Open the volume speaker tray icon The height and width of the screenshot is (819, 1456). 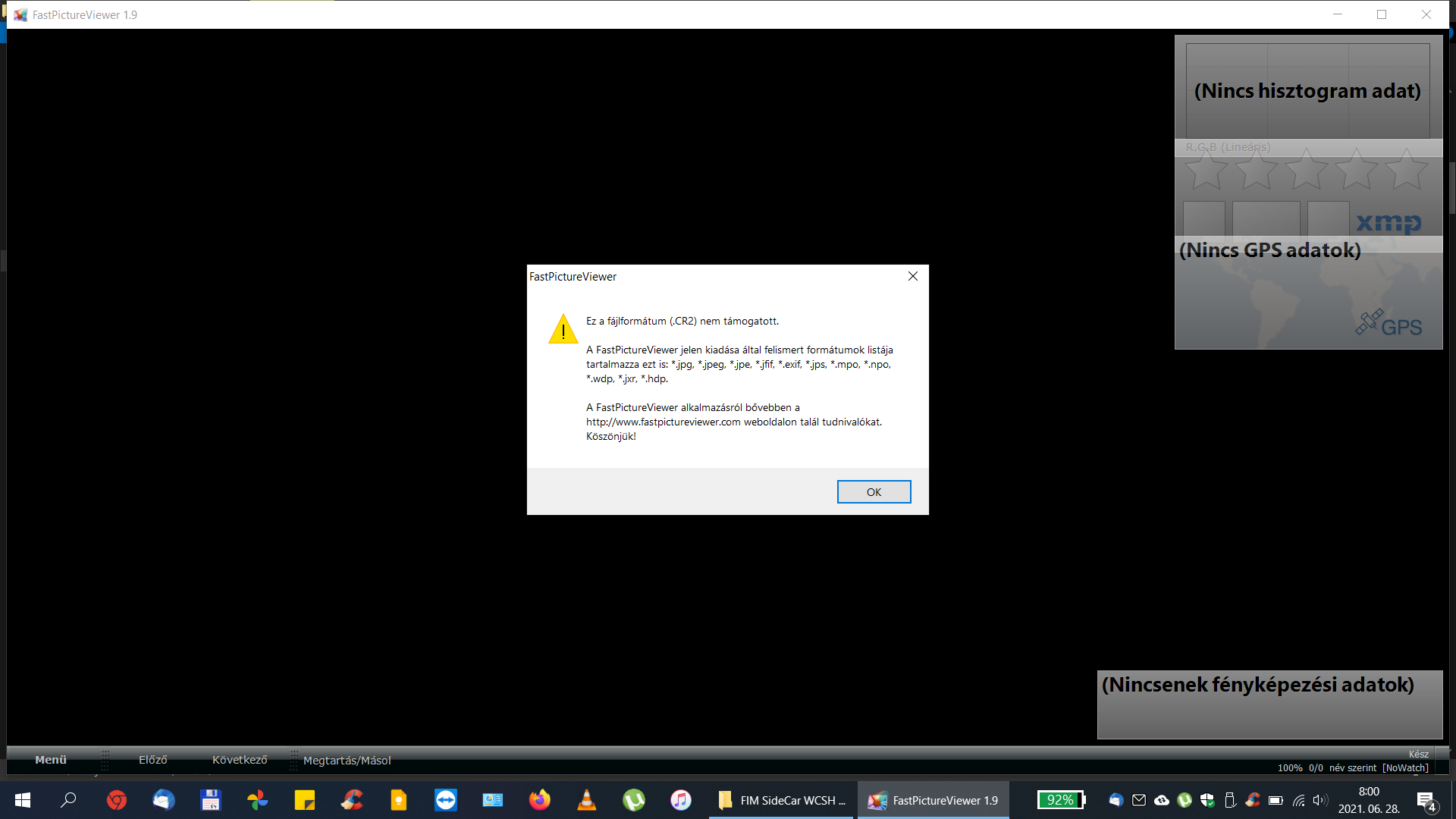pos(1320,800)
